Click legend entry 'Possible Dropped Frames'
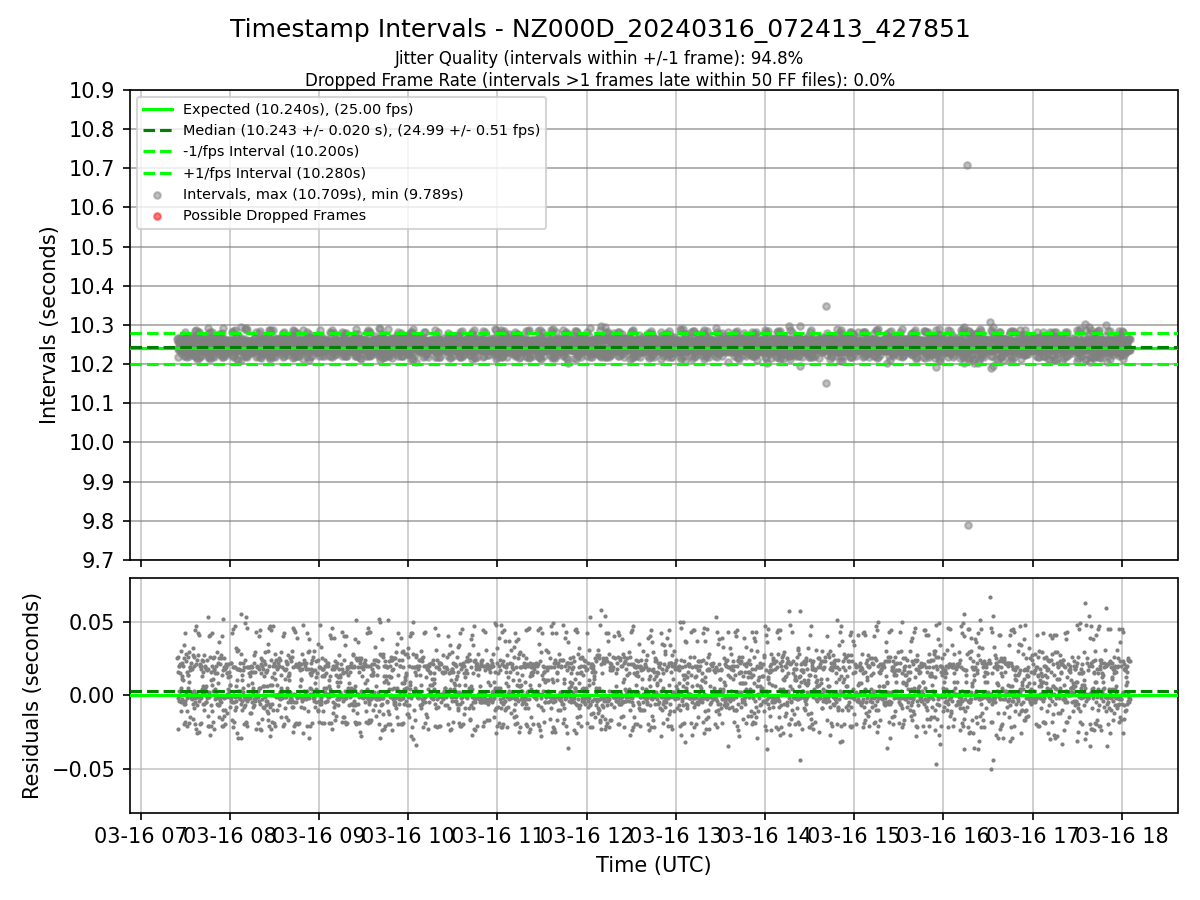 274,215
